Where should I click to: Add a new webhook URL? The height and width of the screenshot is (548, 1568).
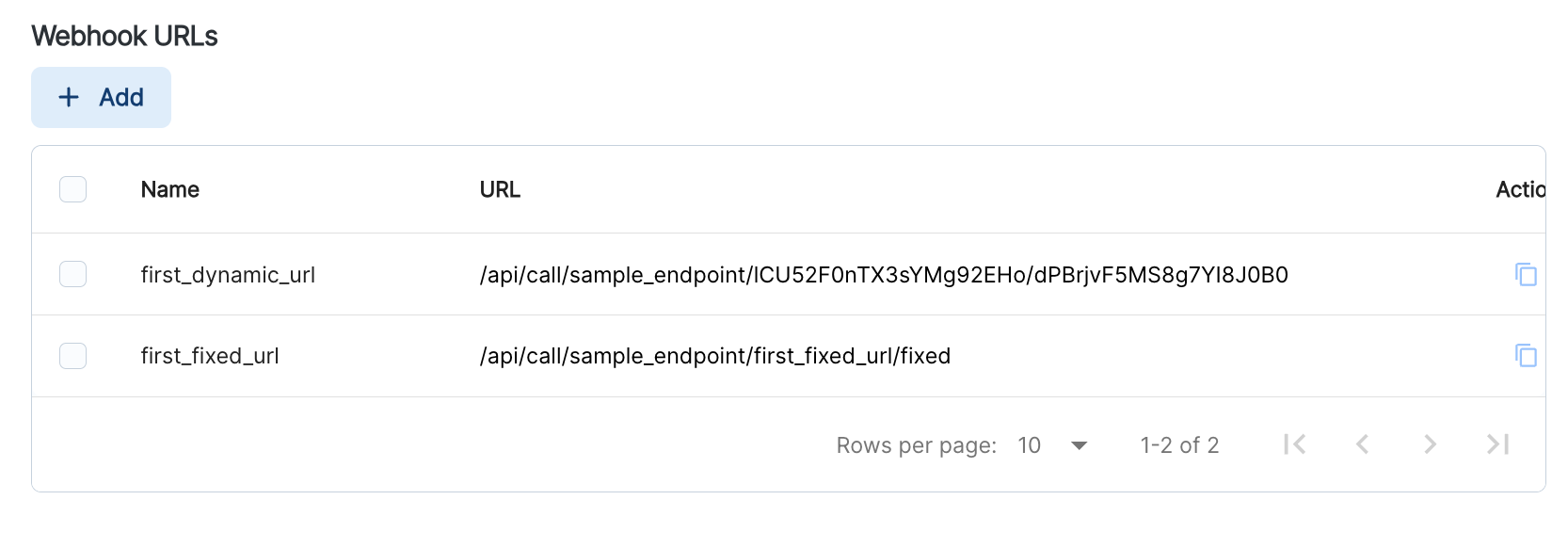tap(102, 97)
